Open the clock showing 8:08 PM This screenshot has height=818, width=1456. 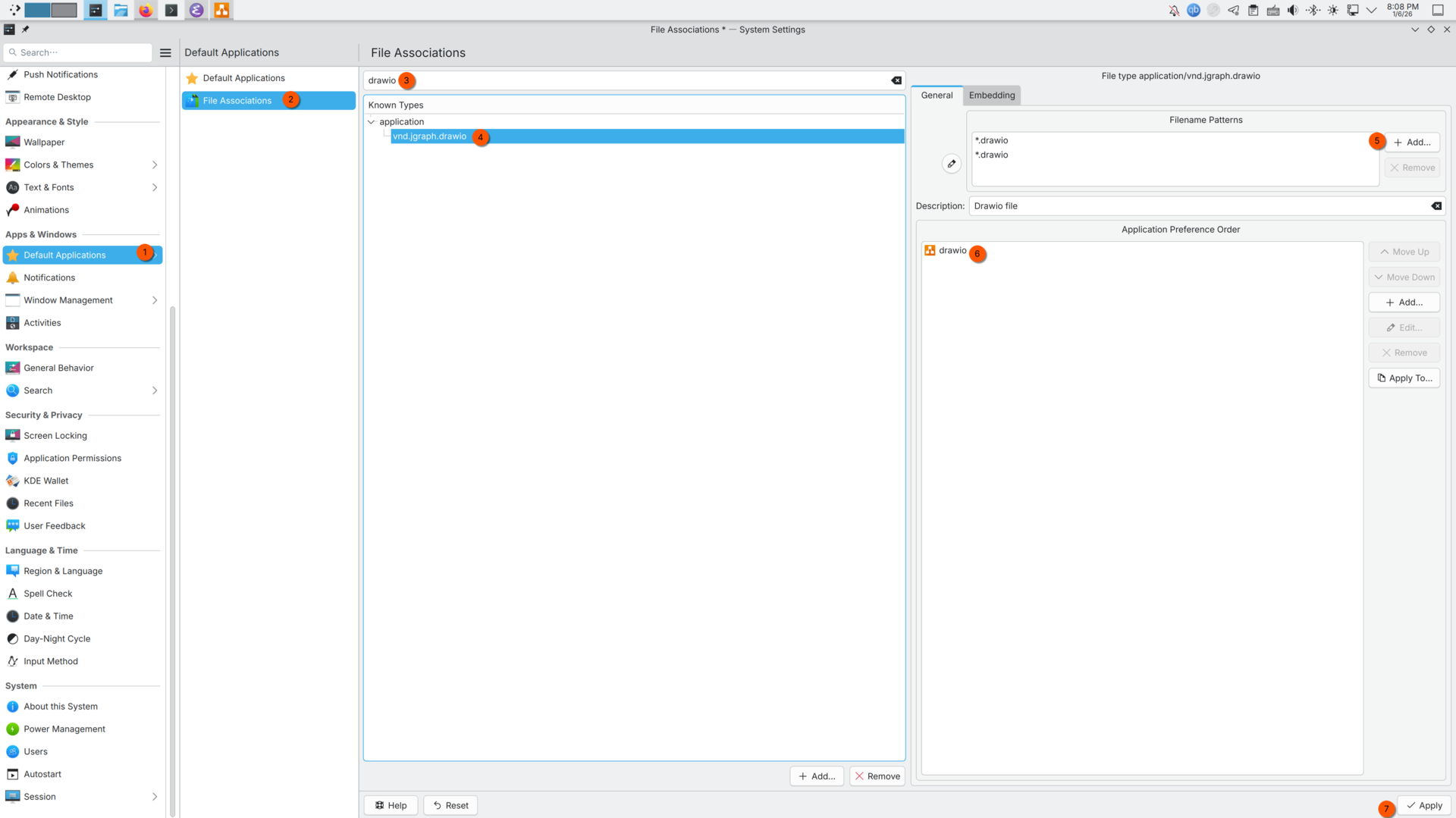pyautogui.click(x=1402, y=10)
